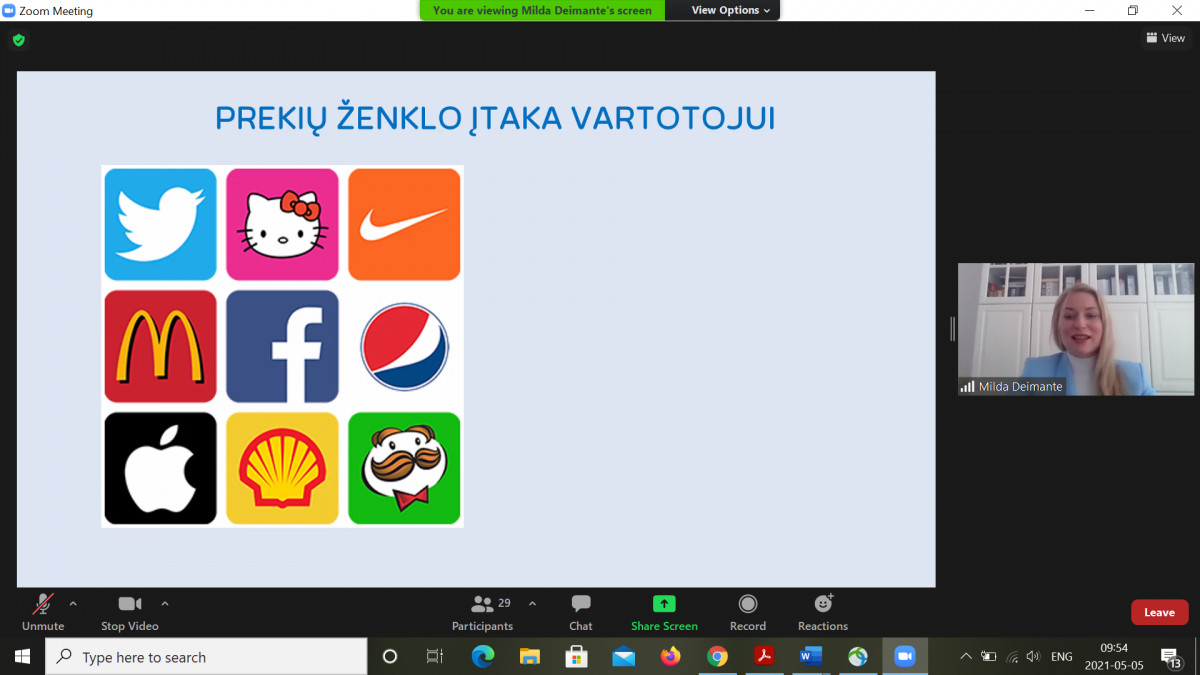
Task: Click the Milda Deimante name label
Action: tap(1020, 387)
